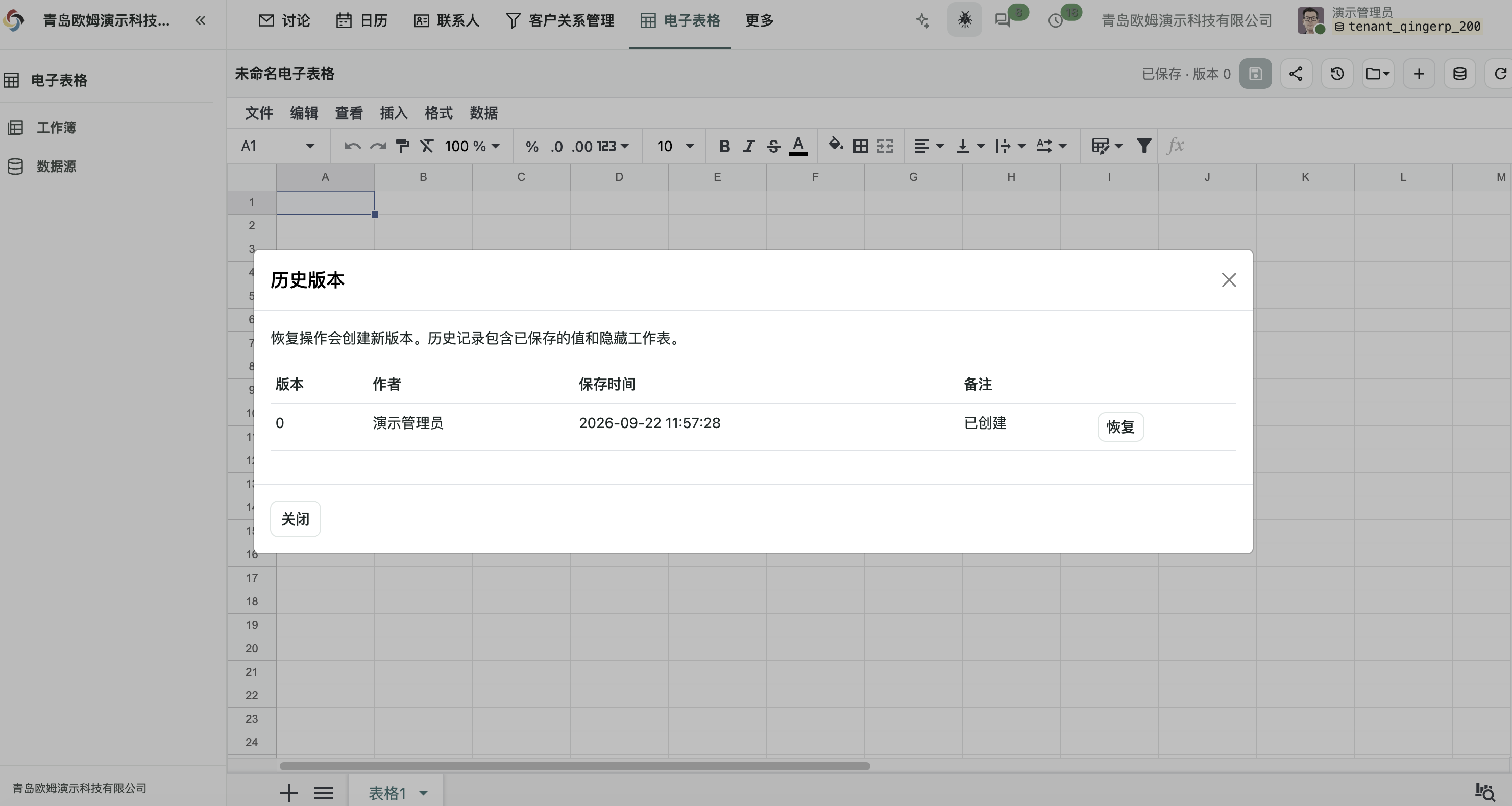This screenshot has width=1512, height=806.
Task: Click the statistics search icon bottom right
Action: [x=1485, y=792]
